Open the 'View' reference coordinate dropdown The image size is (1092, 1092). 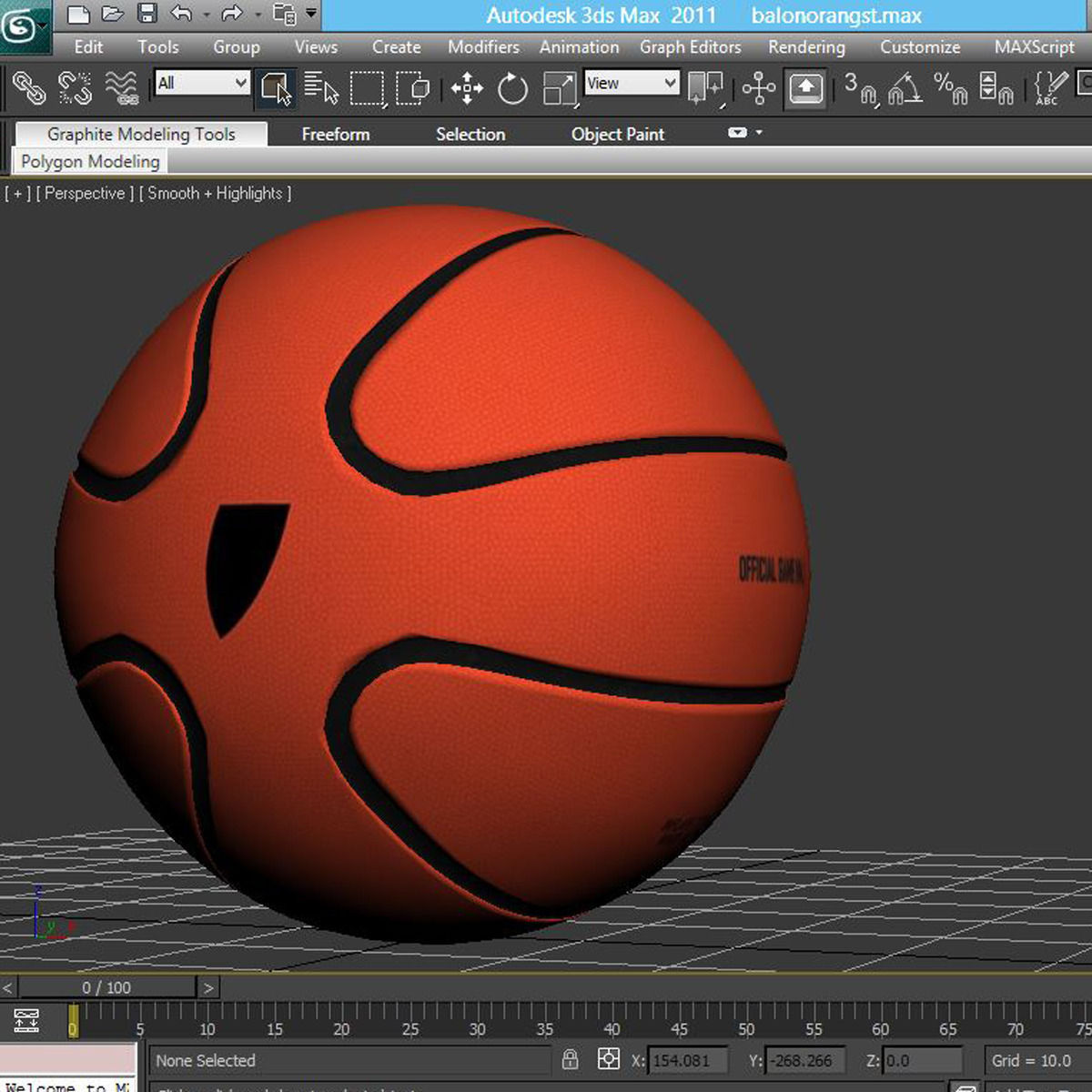[x=632, y=84]
